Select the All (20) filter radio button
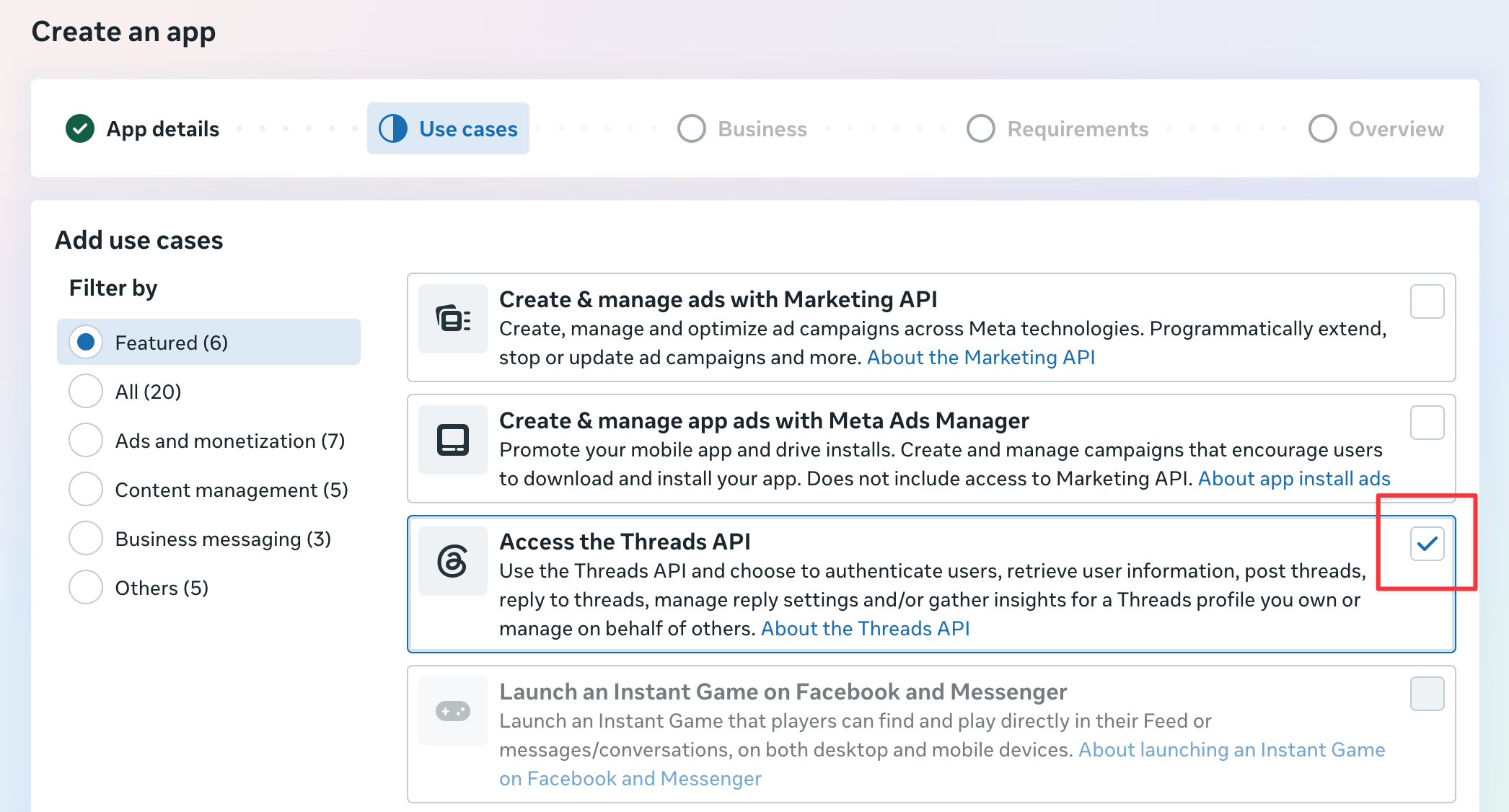The height and width of the screenshot is (812, 1509). pyautogui.click(x=86, y=391)
